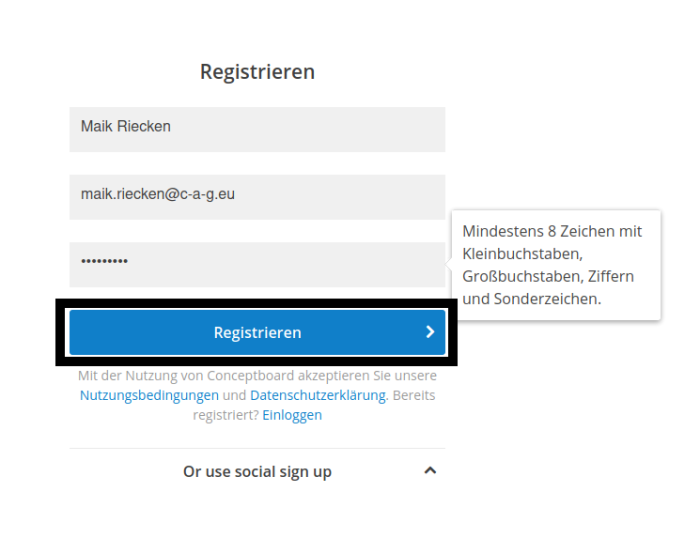Click the word Großbuchstaben in the tooltip
The height and width of the screenshot is (538, 700).
tap(523, 276)
